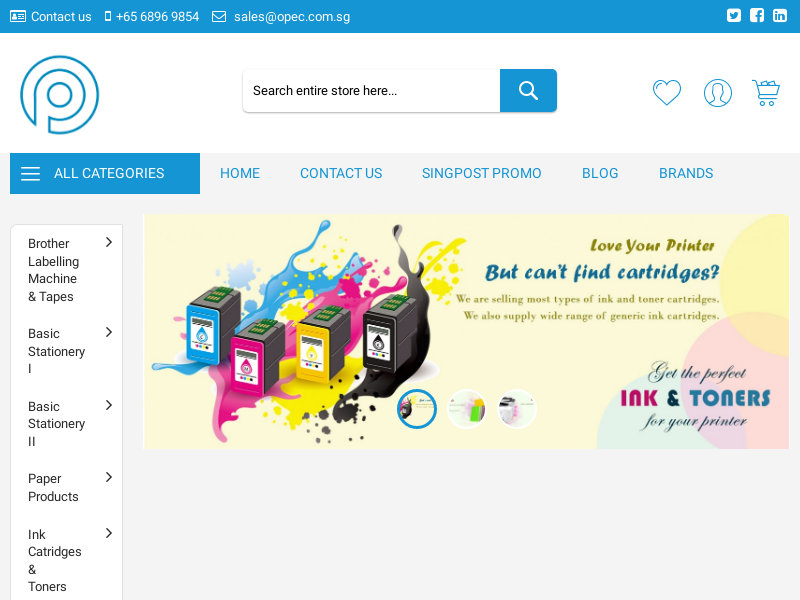This screenshot has height=600, width=800.
Task: Click the email envelope icon
Action: tap(218, 16)
